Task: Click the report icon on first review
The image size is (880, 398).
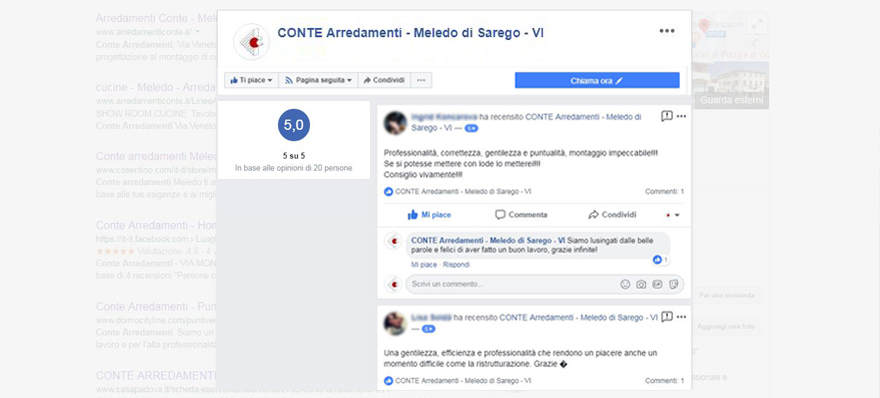Action: tap(667, 116)
